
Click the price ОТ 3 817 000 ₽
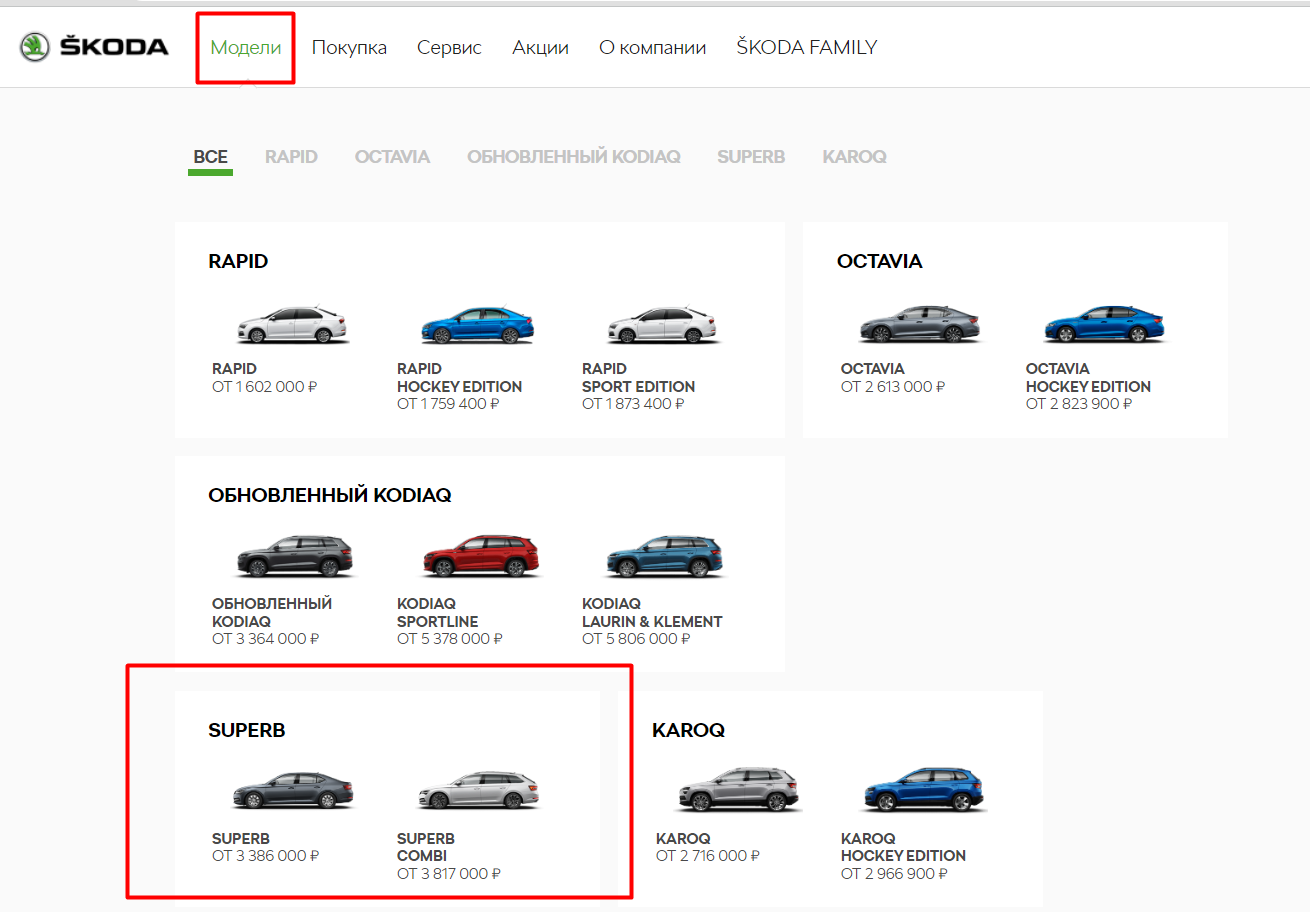[x=449, y=874]
